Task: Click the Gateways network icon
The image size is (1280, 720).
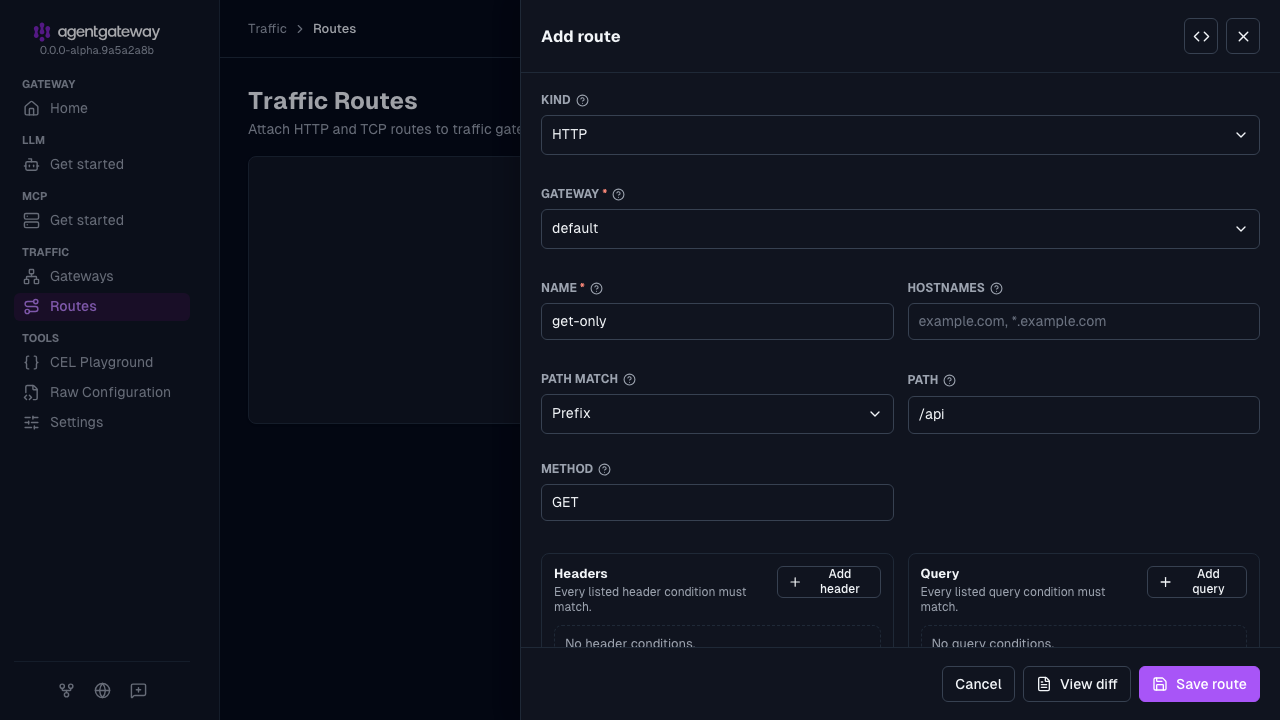Action: pos(32,276)
